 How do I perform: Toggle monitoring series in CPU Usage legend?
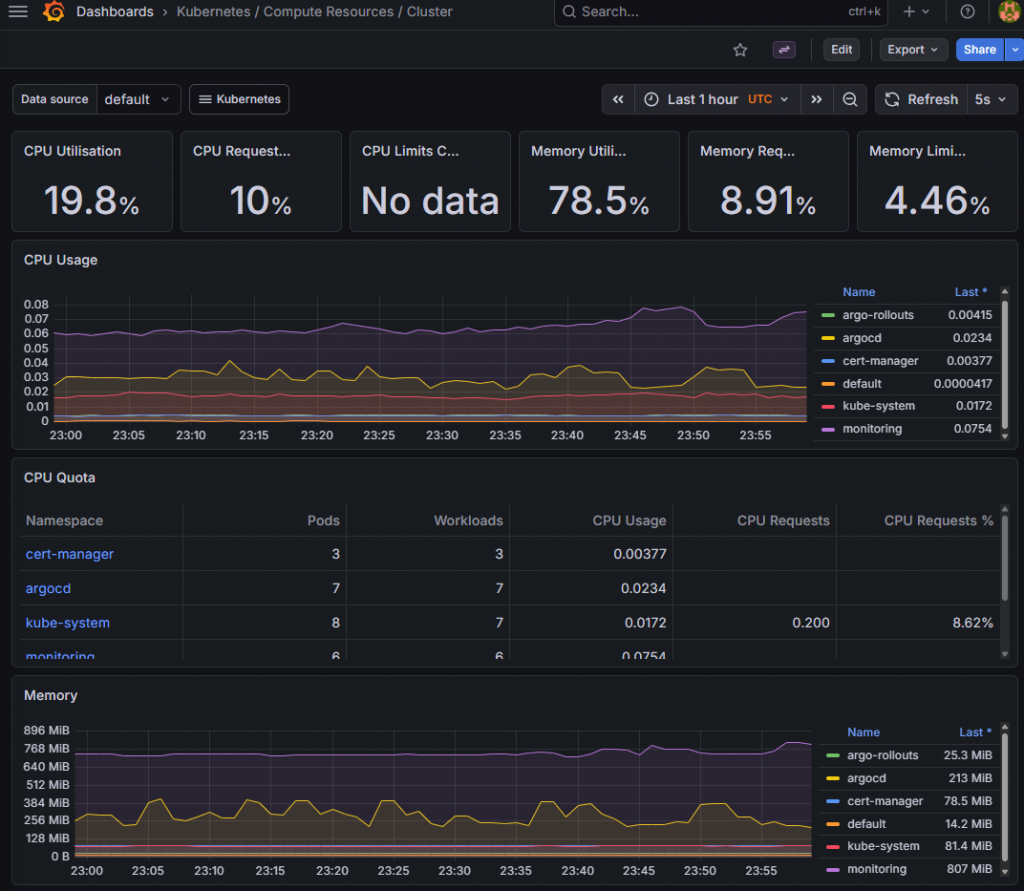pos(872,429)
